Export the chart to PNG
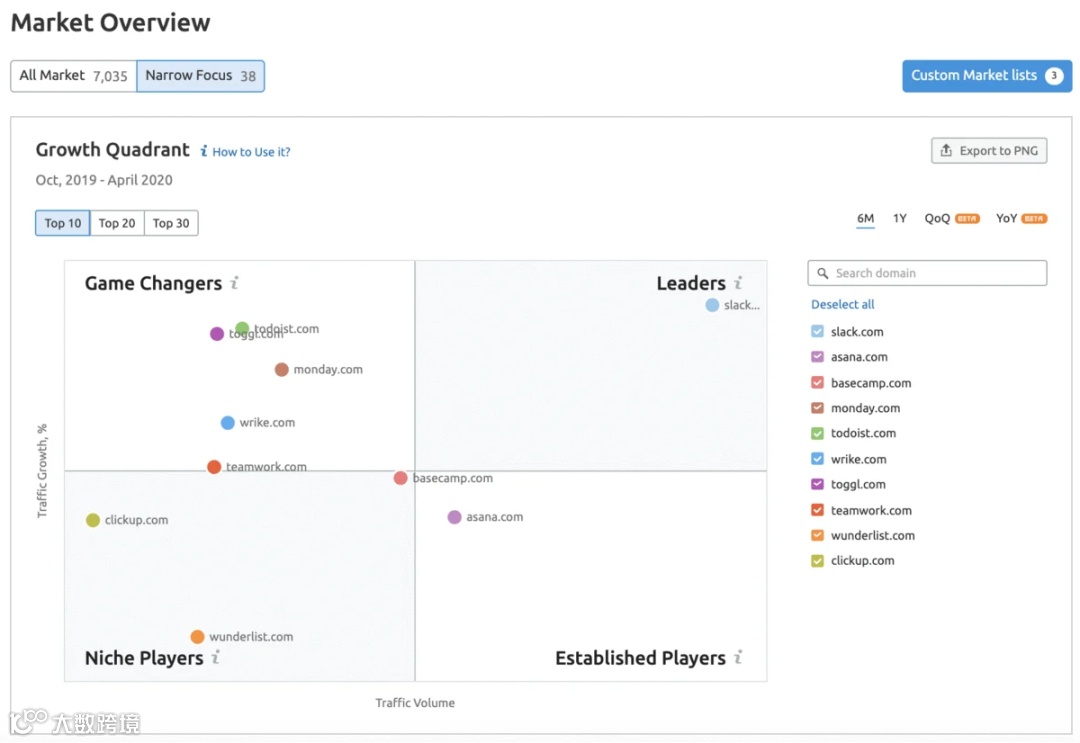This screenshot has height=743, width=1080. [x=989, y=151]
